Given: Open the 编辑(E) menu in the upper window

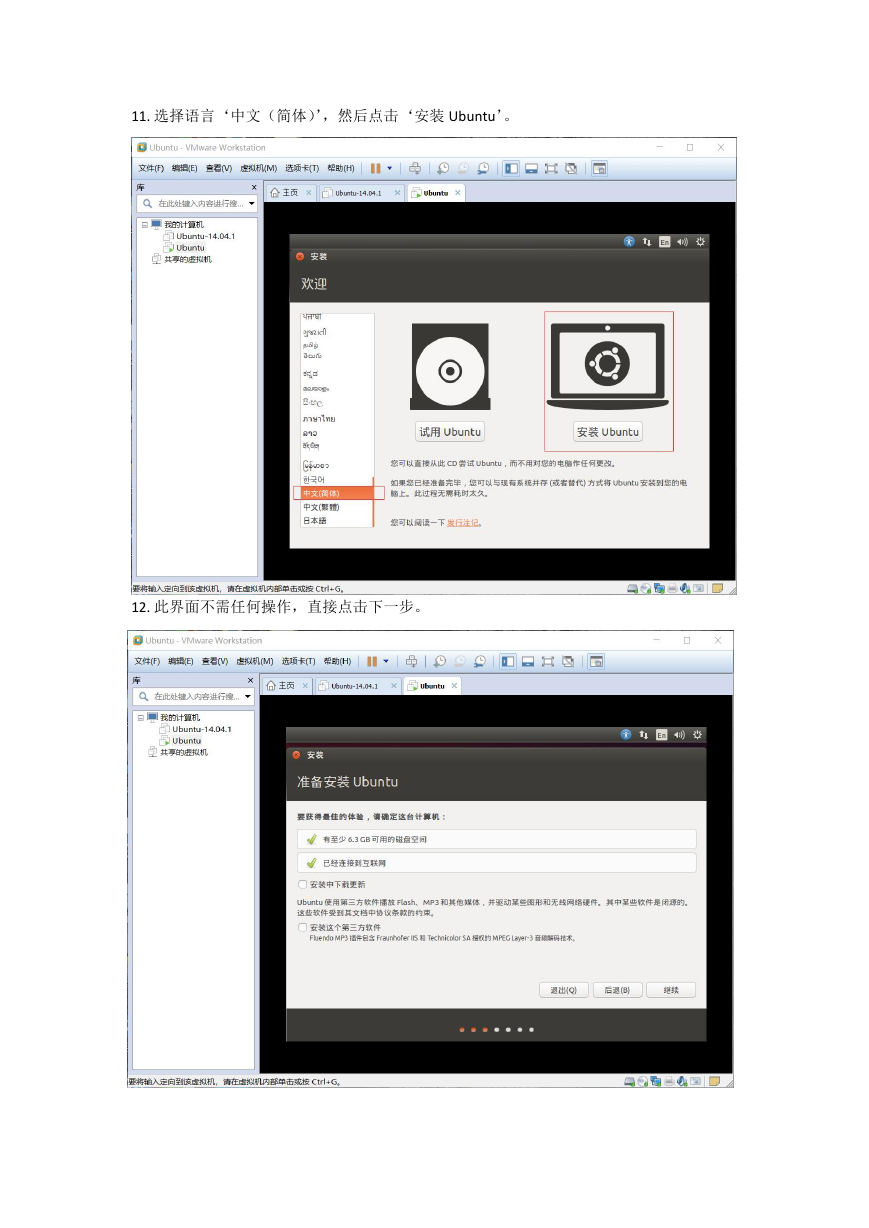Looking at the screenshot, I should (184, 168).
